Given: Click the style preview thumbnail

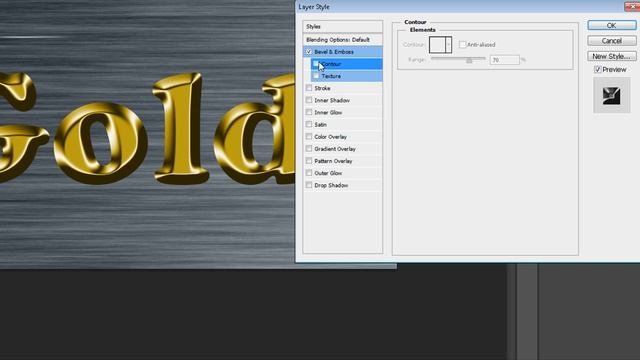Looking at the screenshot, I should pos(611,96).
